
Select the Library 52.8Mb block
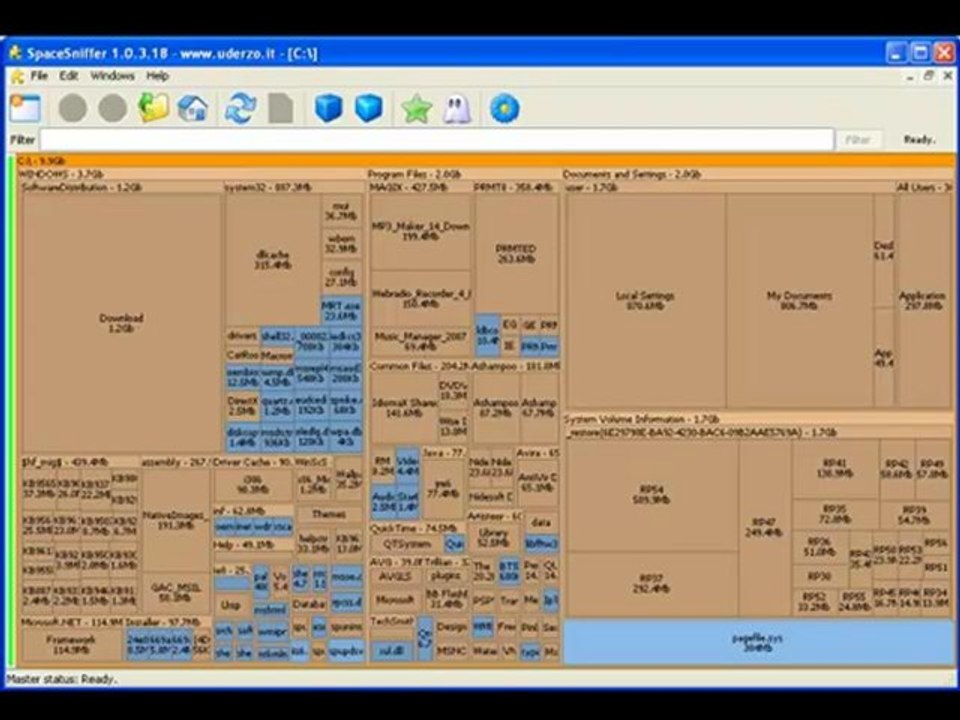click(493, 537)
